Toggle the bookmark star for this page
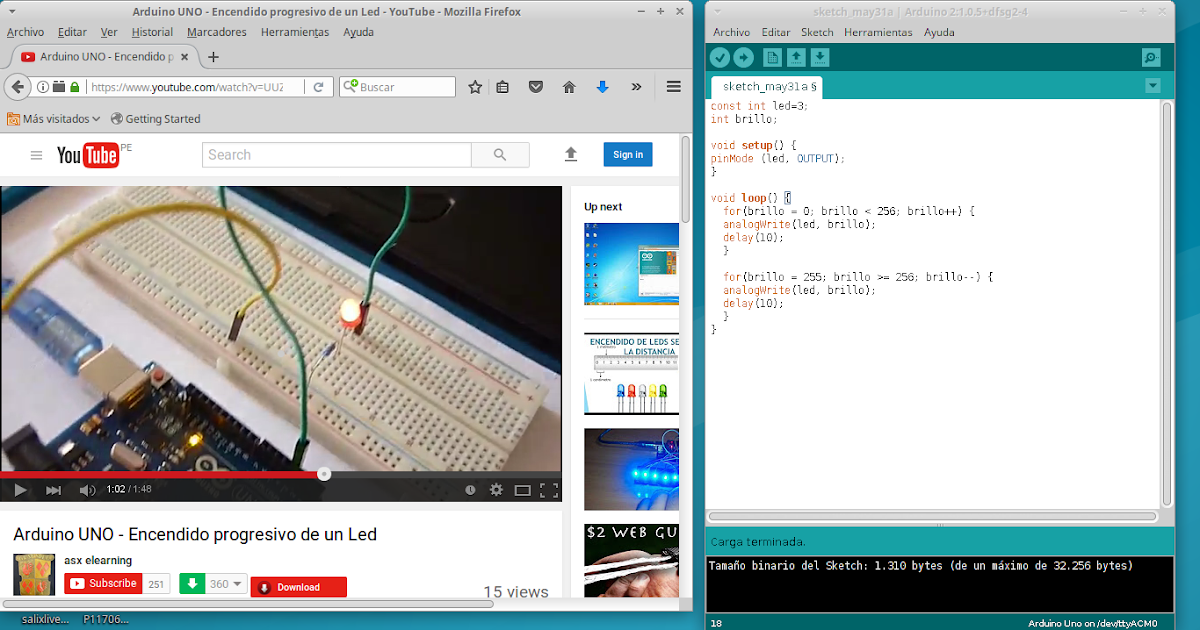This screenshot has height=630, width=1200. pos(474,87)
